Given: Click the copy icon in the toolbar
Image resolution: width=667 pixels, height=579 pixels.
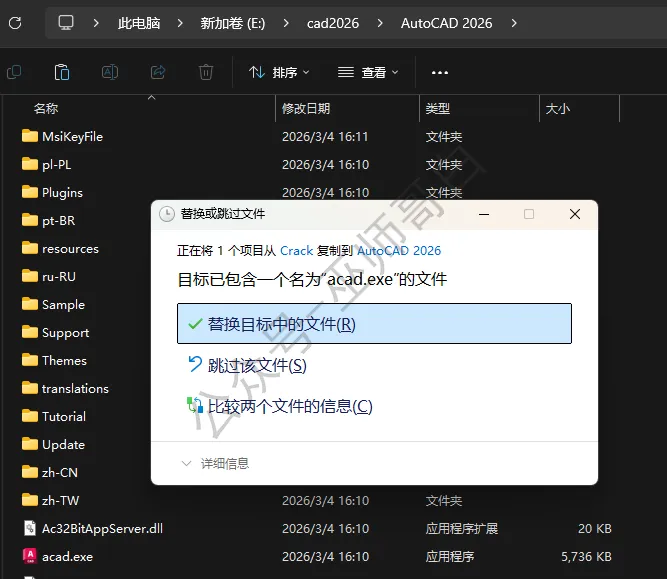Looking at the screenshot, I should click(x=14, y=72).
